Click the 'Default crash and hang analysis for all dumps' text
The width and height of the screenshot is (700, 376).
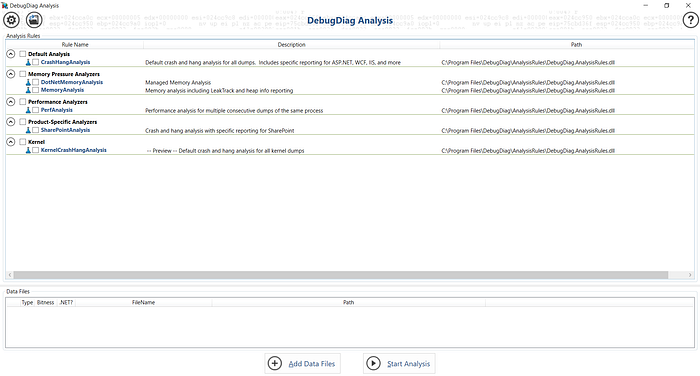click(x=273, y=63)
